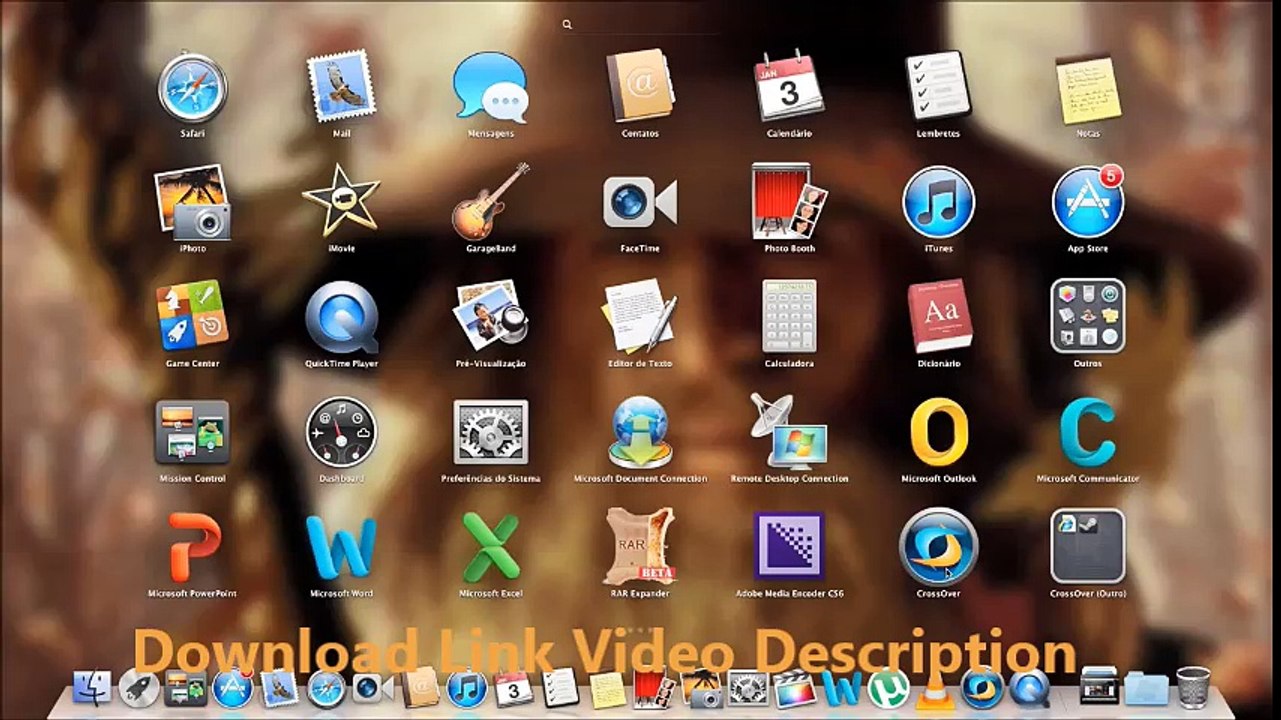The image size is (1281, 720).
Task: Open Preferências do Sistema from the Launchpad grid
Action: 490,432
